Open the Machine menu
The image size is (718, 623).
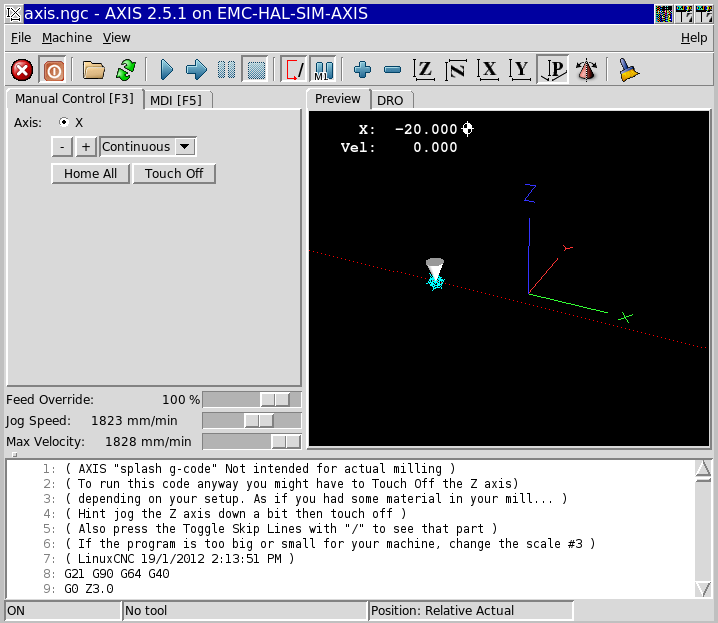[x=67, y=38]
